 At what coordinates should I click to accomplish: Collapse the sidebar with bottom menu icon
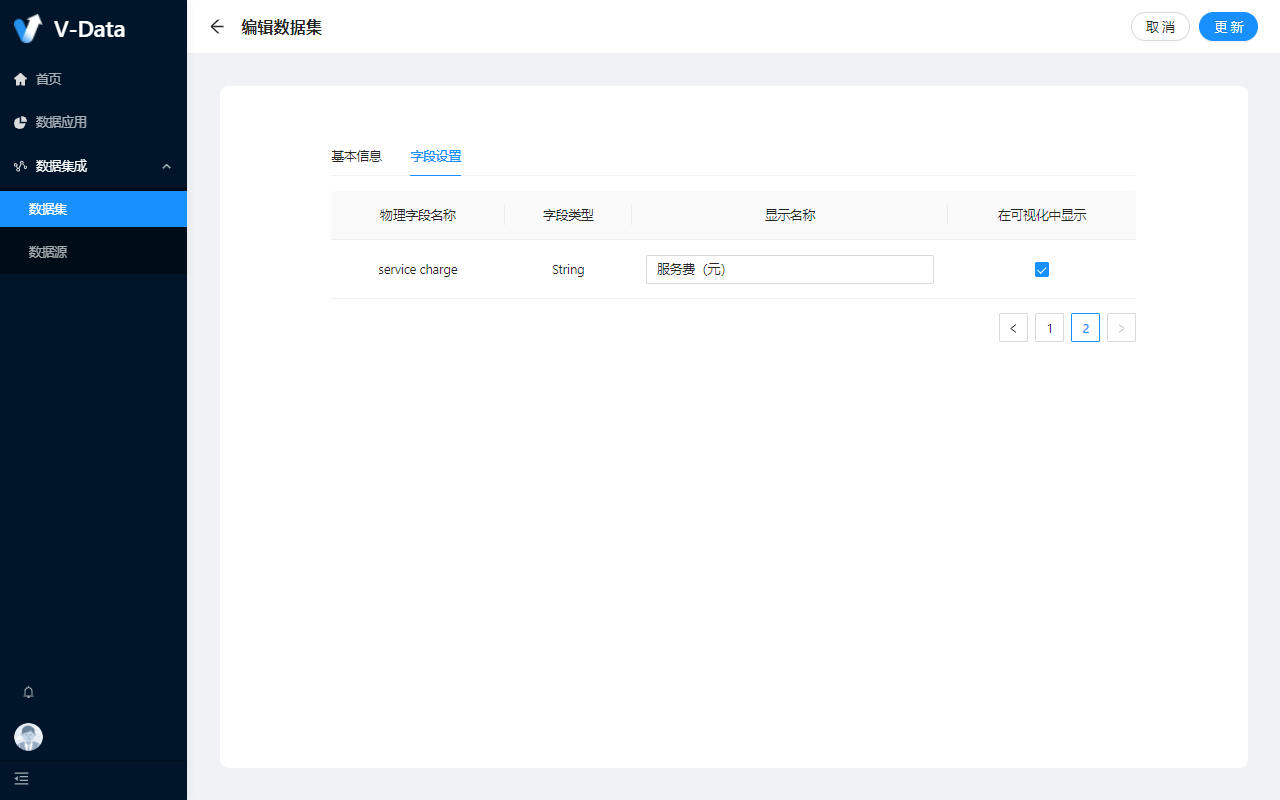pos(22,778)
